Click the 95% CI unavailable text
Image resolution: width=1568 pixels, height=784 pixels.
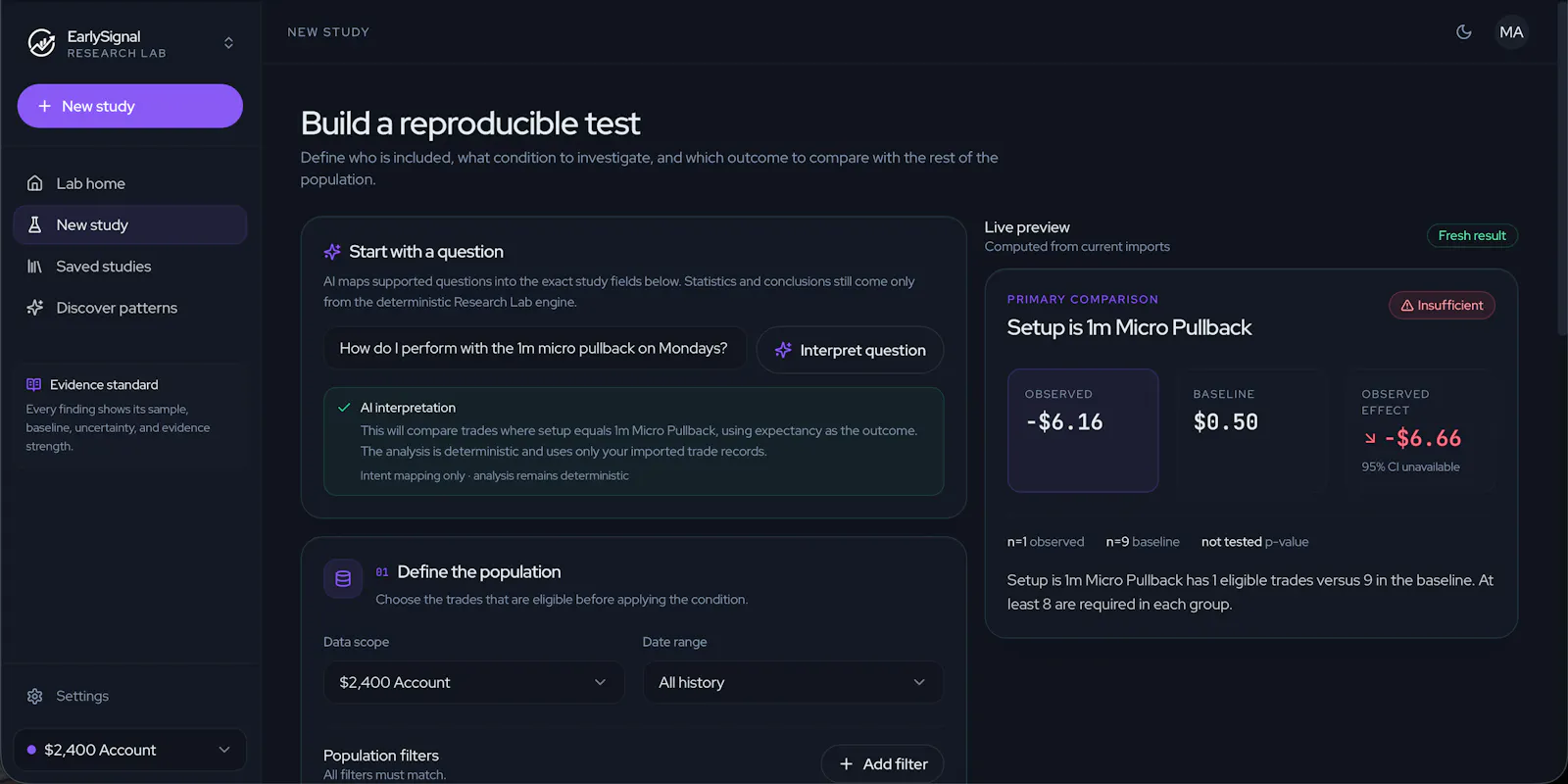(x=1410, y=467)
